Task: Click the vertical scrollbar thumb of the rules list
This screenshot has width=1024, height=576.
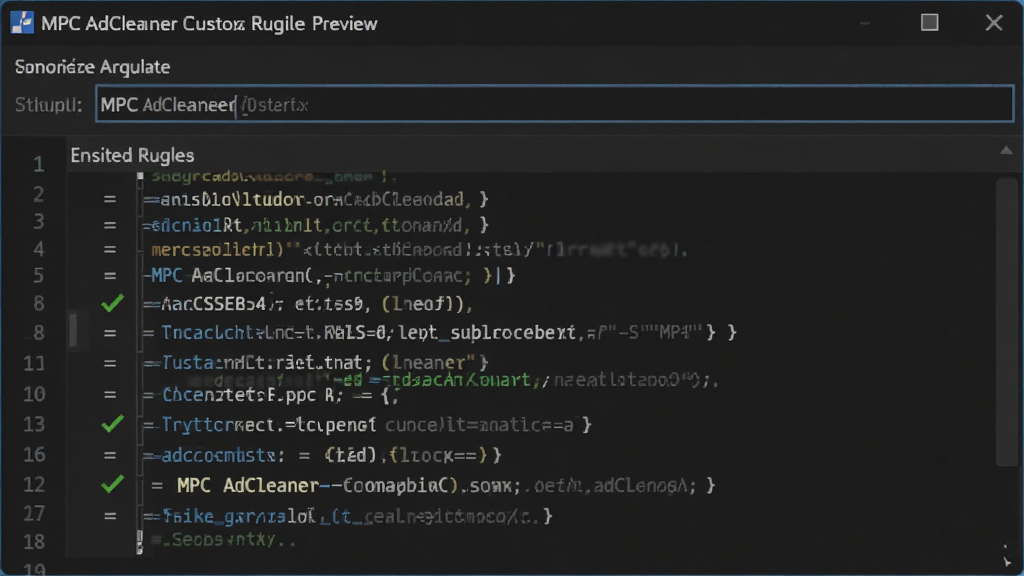Action: tap(1006, 322)
